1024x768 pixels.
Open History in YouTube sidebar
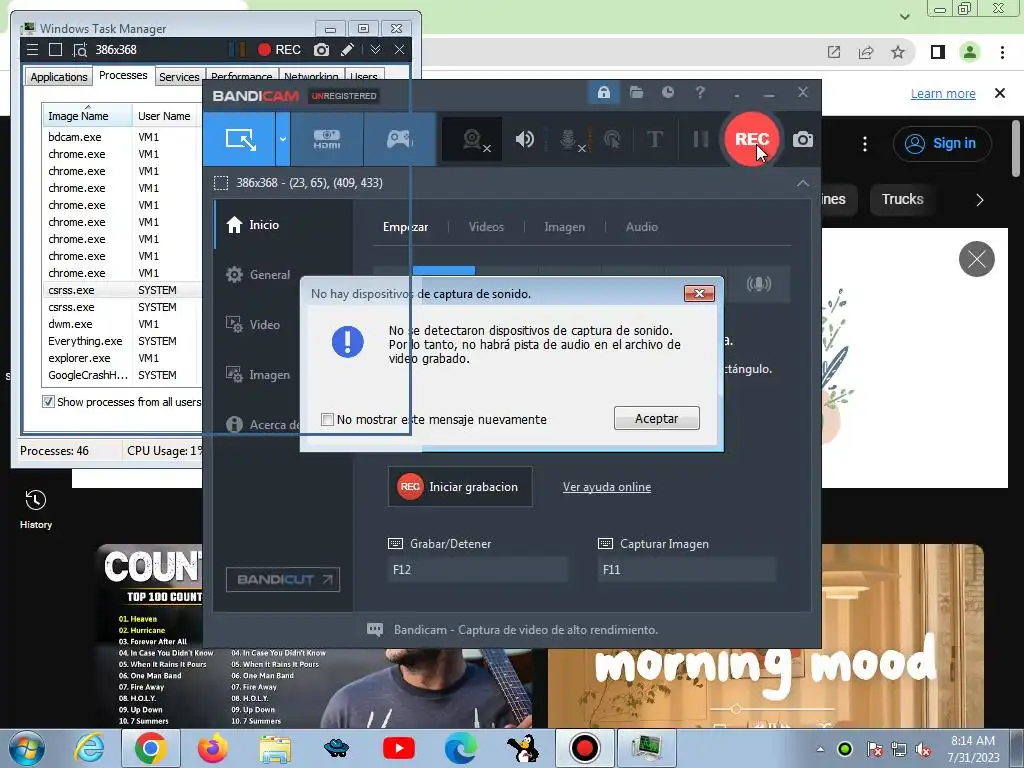click(x=35, y=510)
